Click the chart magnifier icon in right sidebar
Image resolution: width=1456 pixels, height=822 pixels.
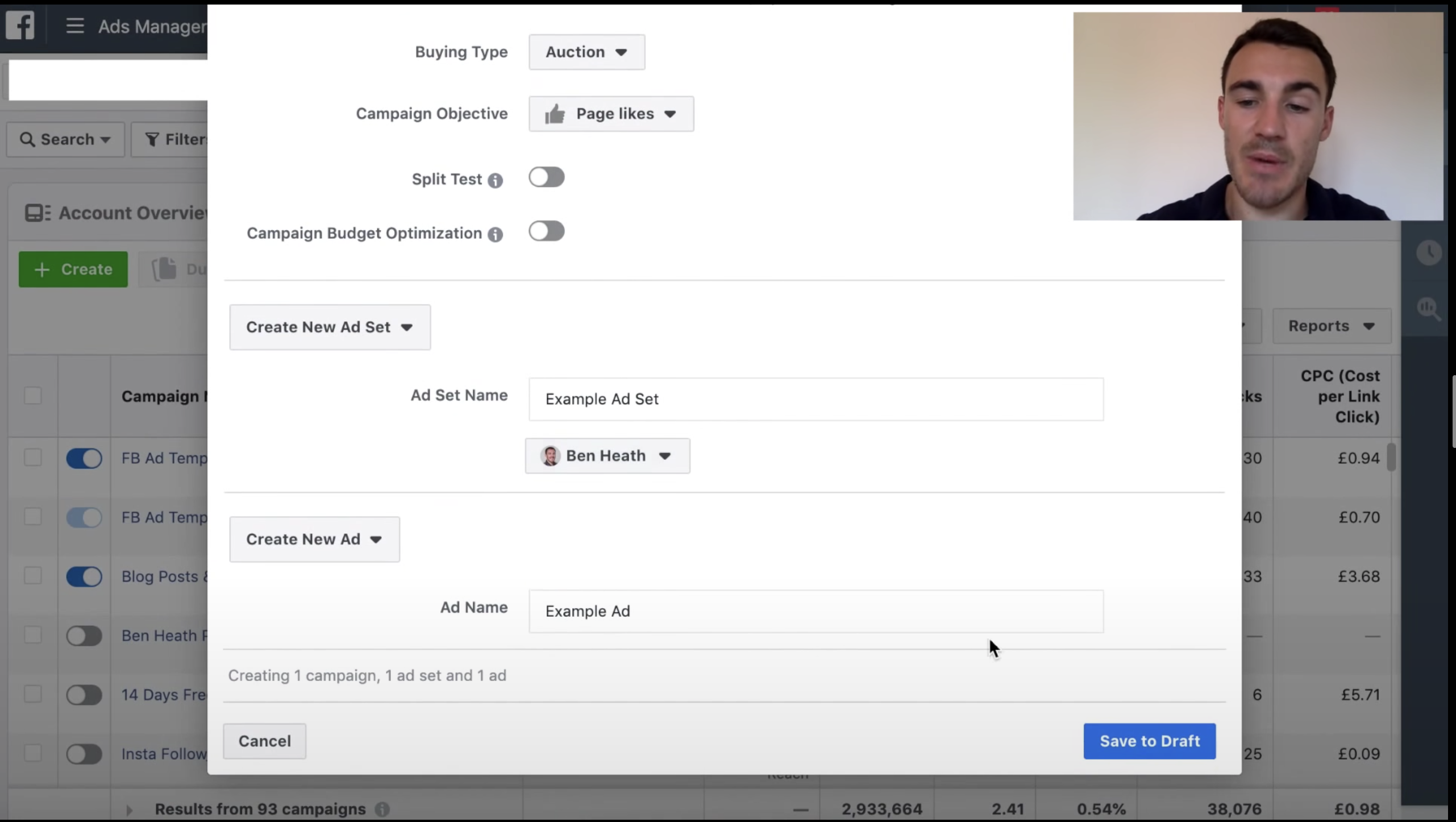pyautogui.click(x=1428, y=309)
